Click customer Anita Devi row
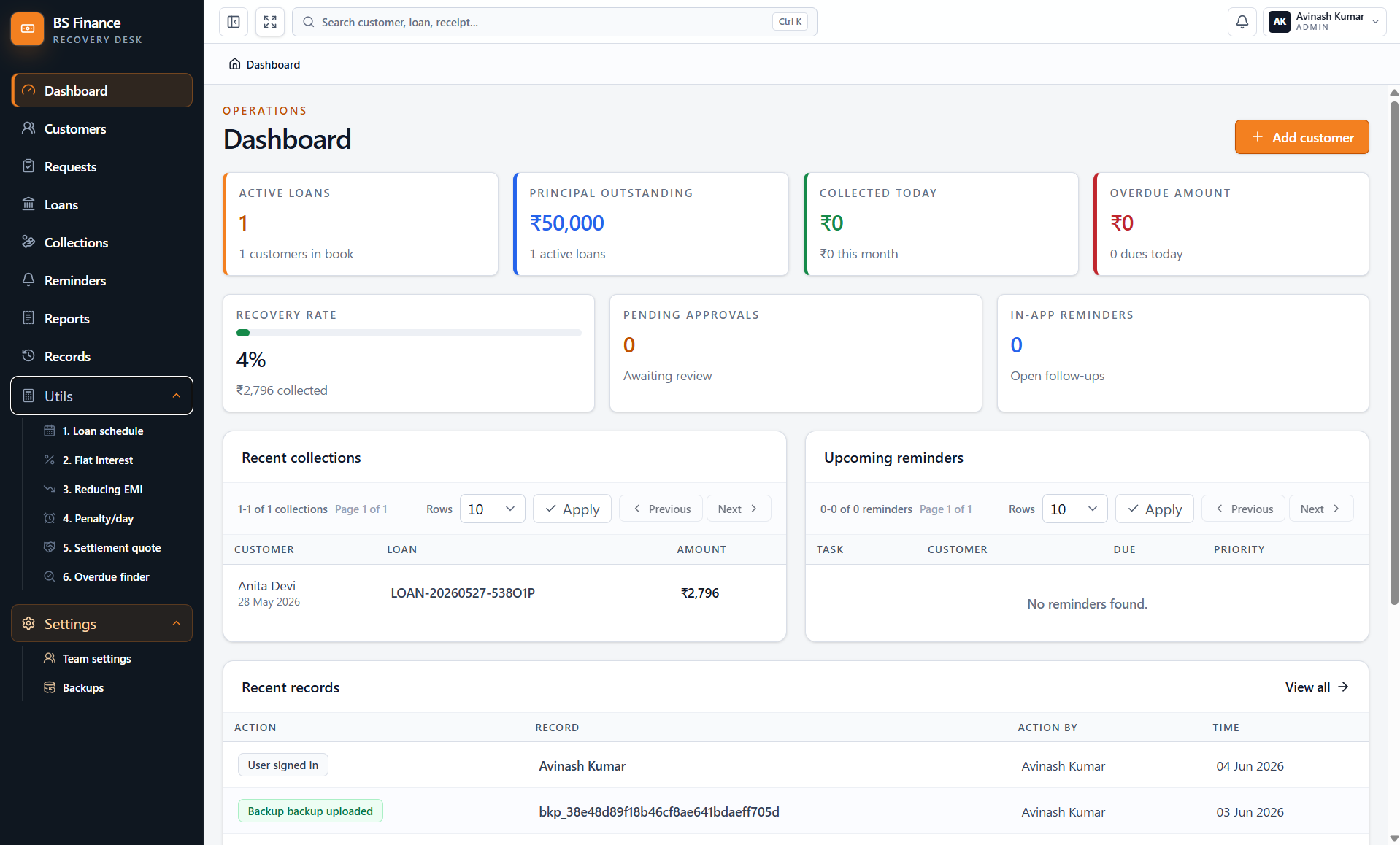1400x845 pixels. pyautogui.click(x=504, y=593)
